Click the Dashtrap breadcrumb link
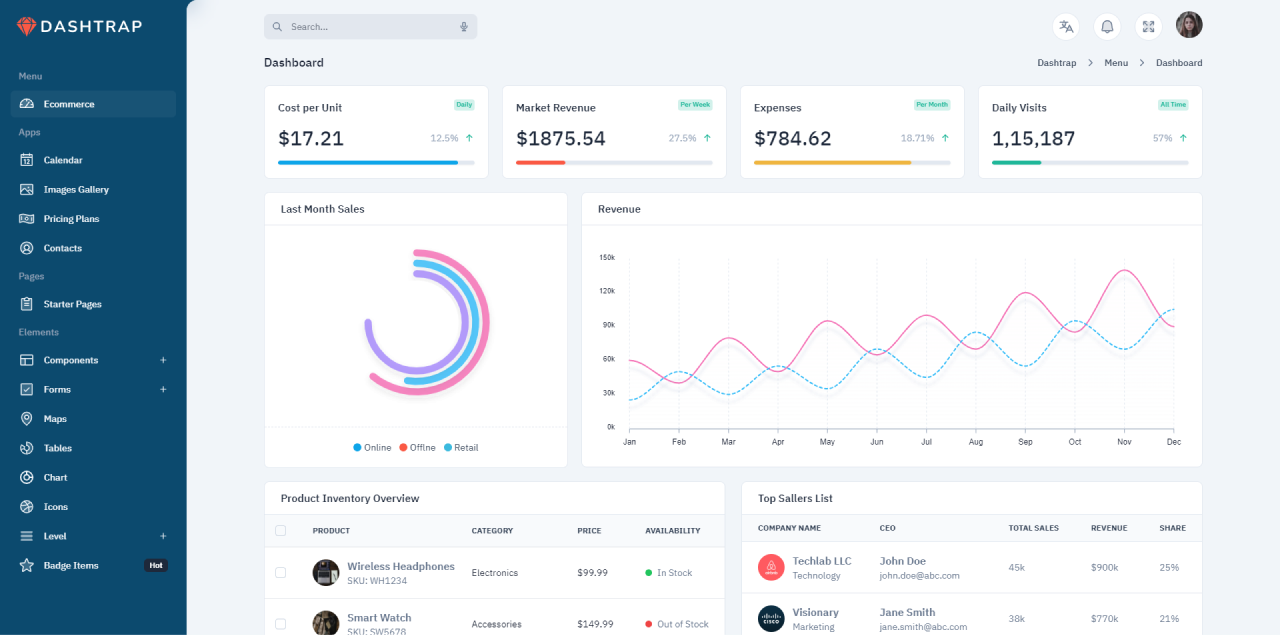Viewport: 1280px width, 635px height. tap(1057, 62)
